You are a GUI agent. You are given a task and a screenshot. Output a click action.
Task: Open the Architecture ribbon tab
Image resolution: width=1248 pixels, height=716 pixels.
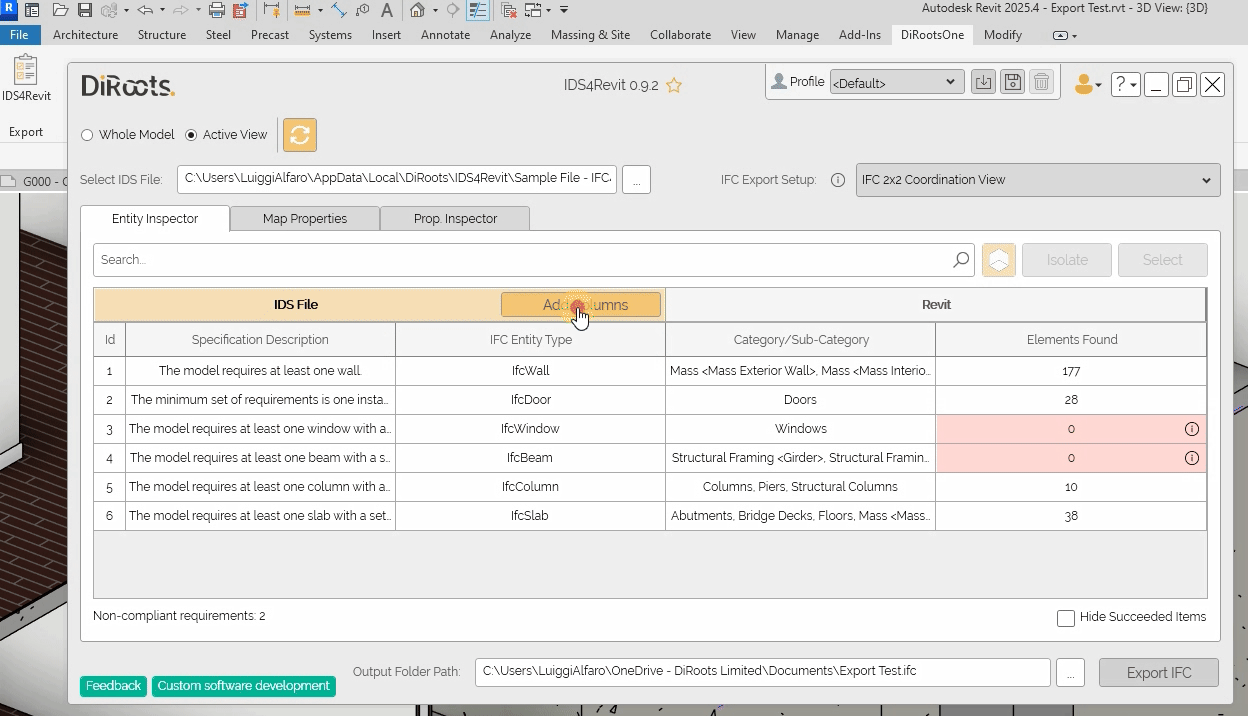click(85, 35)
